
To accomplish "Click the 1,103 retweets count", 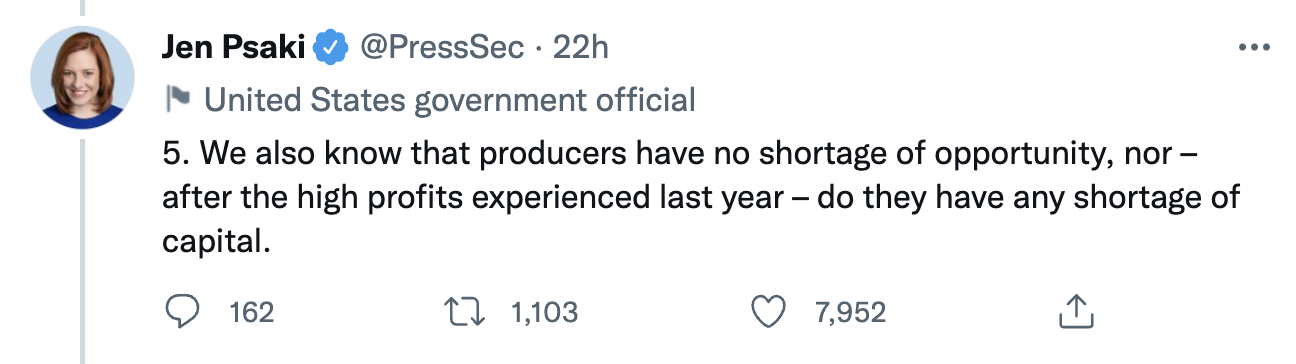I will click(x=544, y=313).
